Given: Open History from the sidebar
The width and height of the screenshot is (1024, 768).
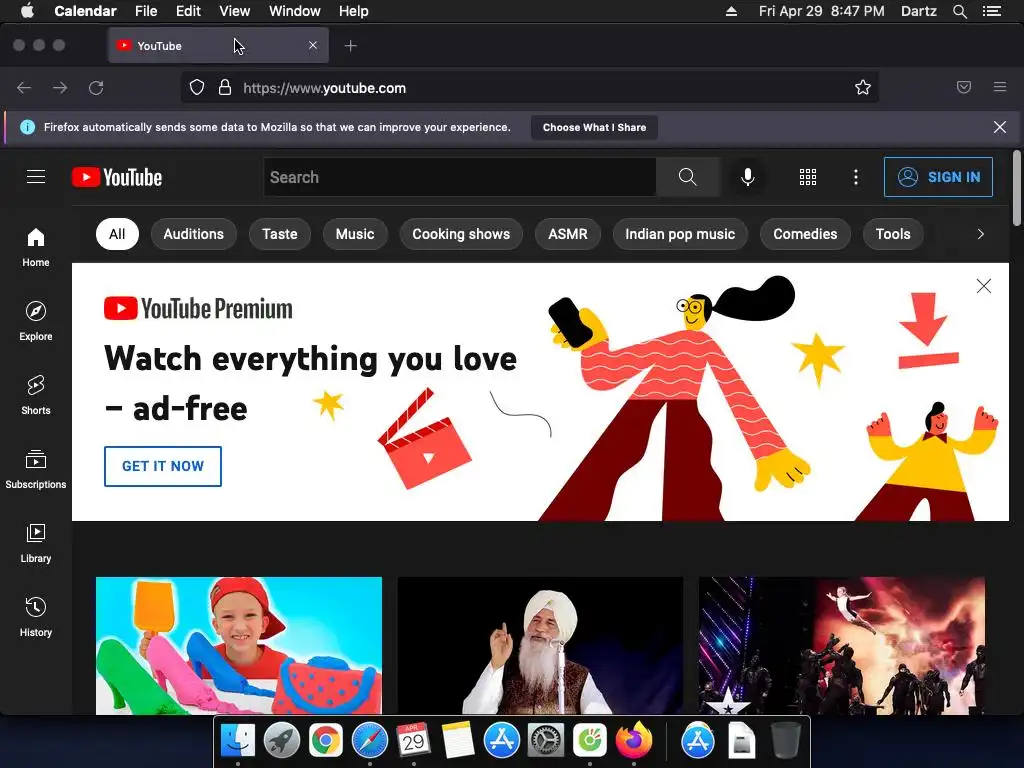Looking at the screenshot, I should (x=36, y=617).
